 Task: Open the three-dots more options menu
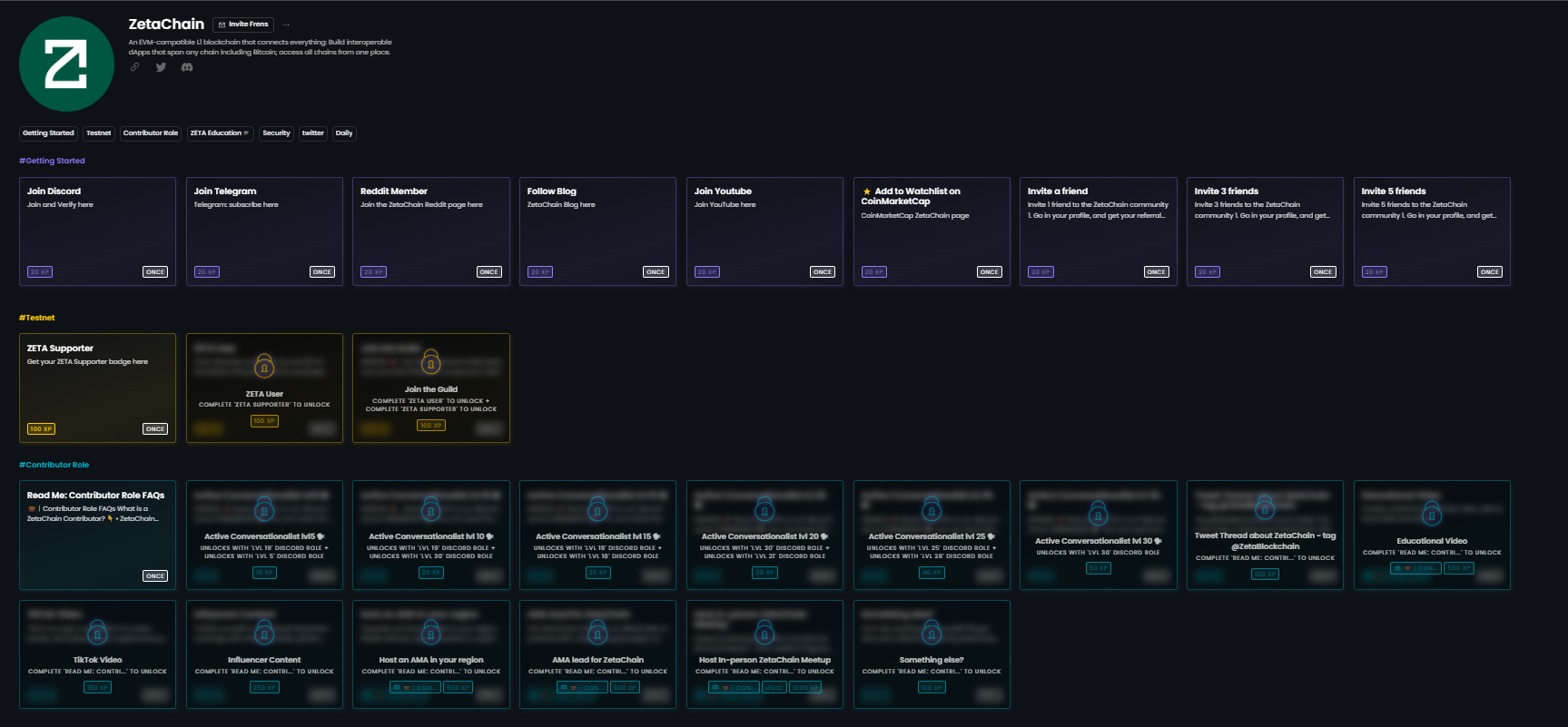coord(286,25)
